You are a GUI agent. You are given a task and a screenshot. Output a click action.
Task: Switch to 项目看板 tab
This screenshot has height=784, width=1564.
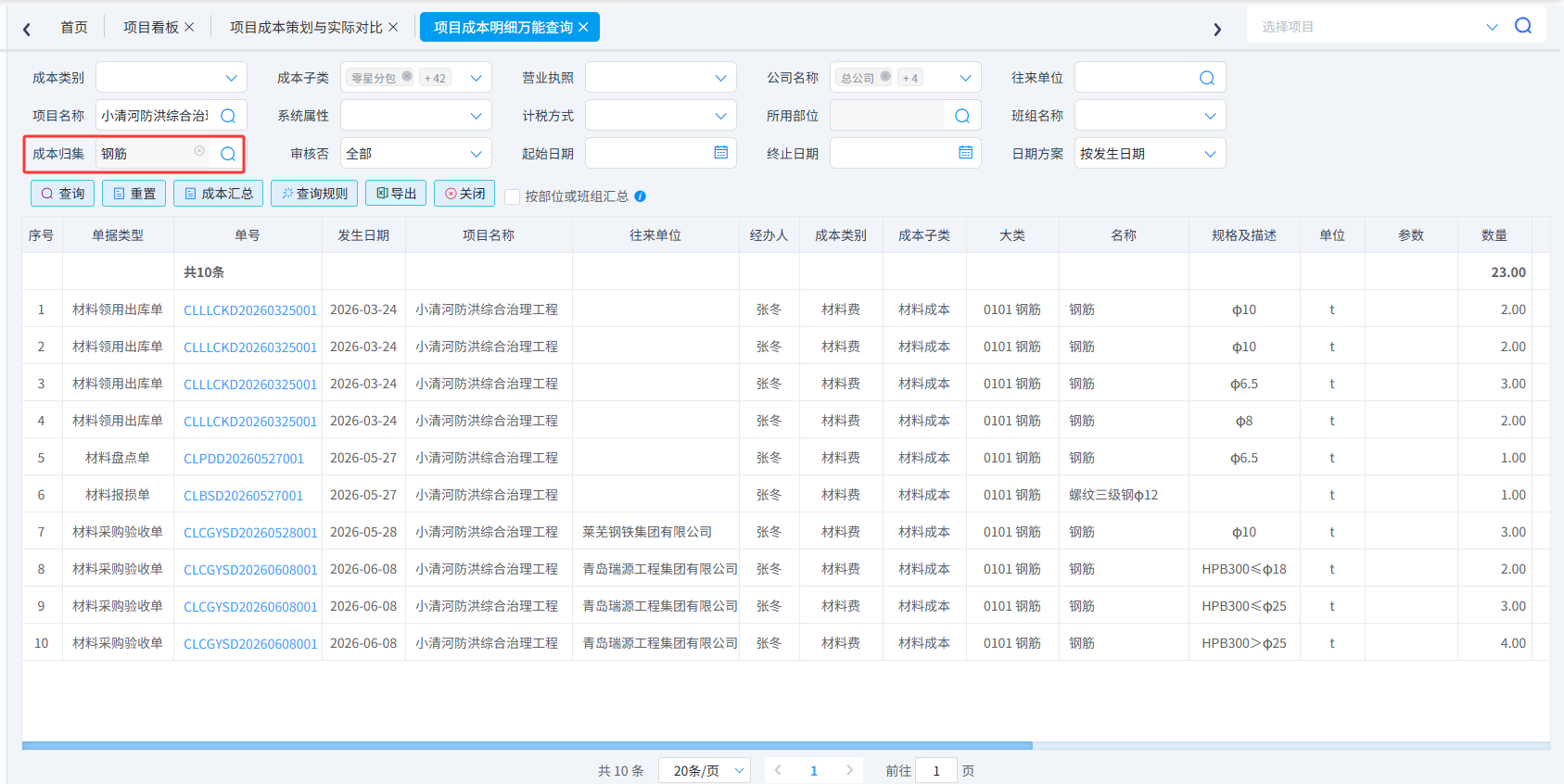click(x=151, y=27)
